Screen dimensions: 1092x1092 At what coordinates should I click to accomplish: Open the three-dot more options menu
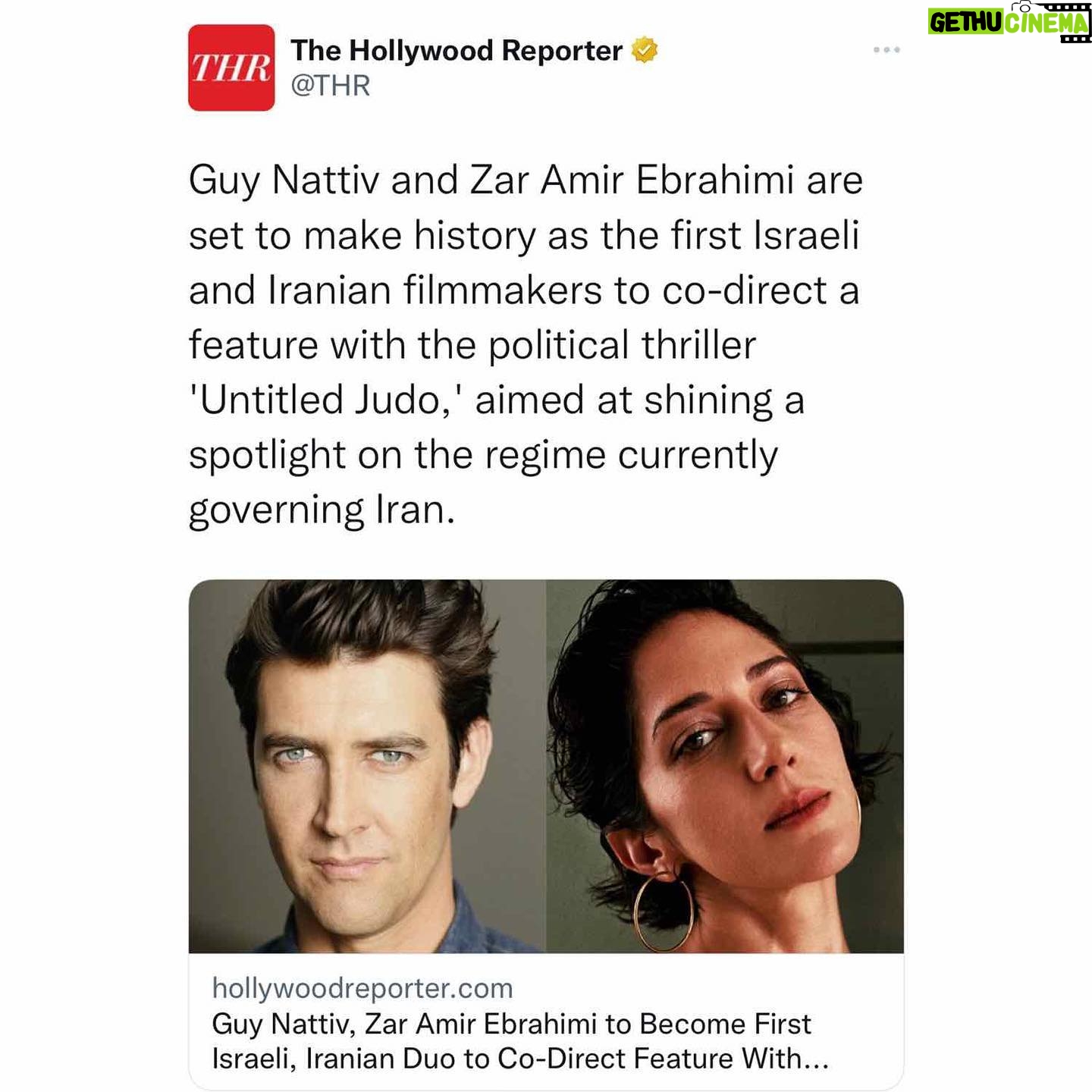pos(886,50)
